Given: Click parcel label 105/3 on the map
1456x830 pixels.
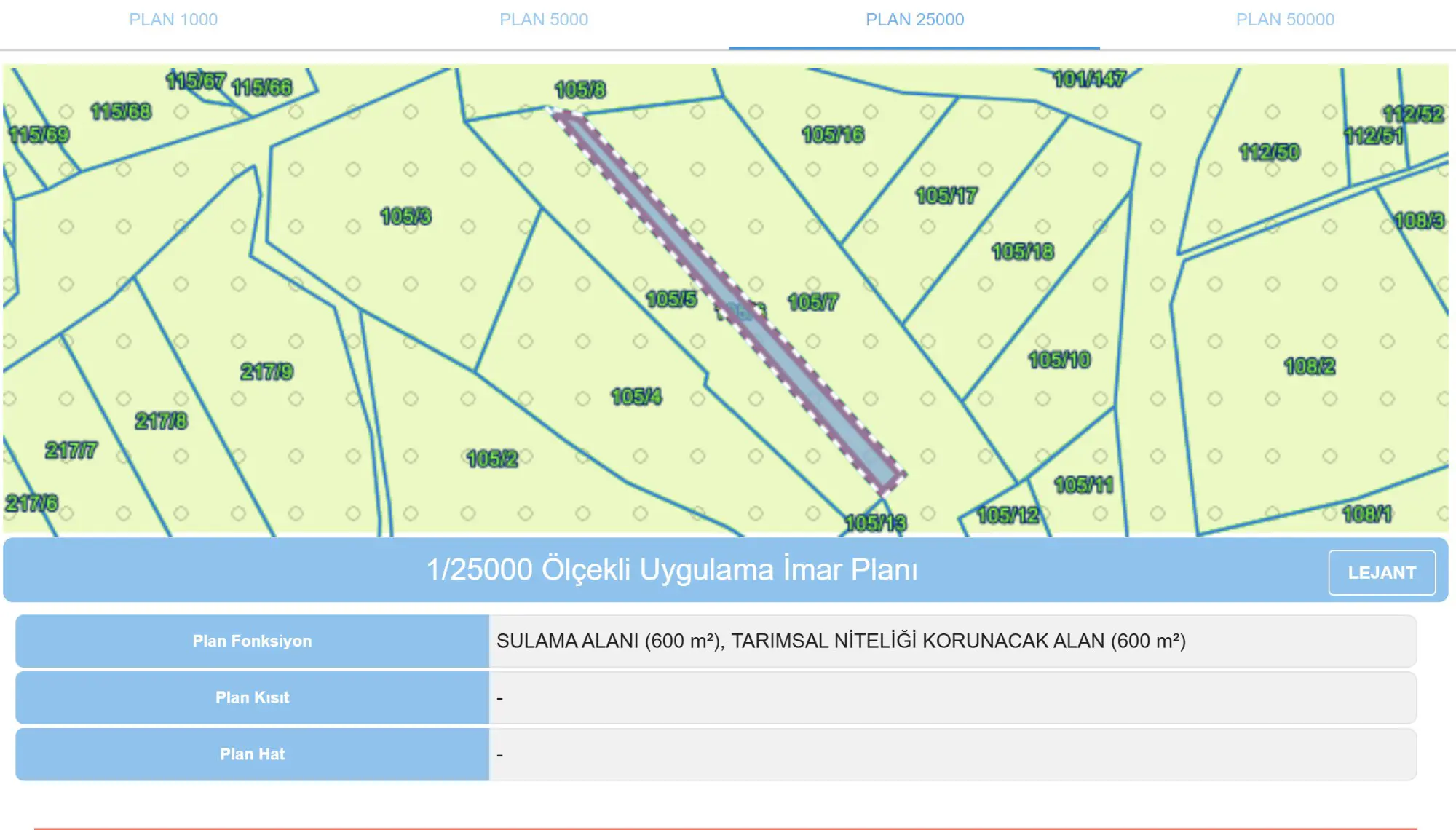Looking at the screenshot, I should coord(405,216).
